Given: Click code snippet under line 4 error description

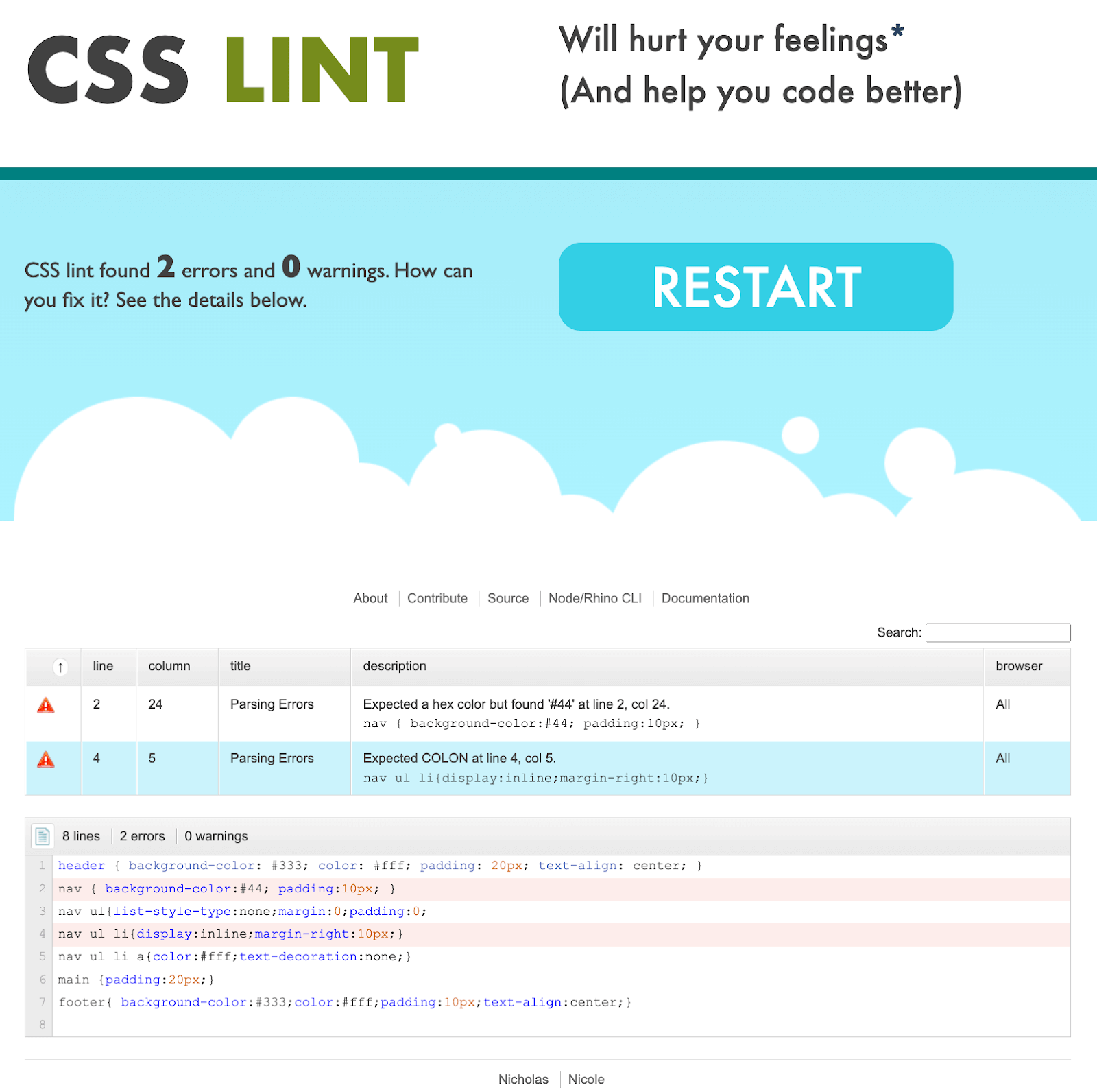Looking at the screenshot, I should [x=535, y=778].
